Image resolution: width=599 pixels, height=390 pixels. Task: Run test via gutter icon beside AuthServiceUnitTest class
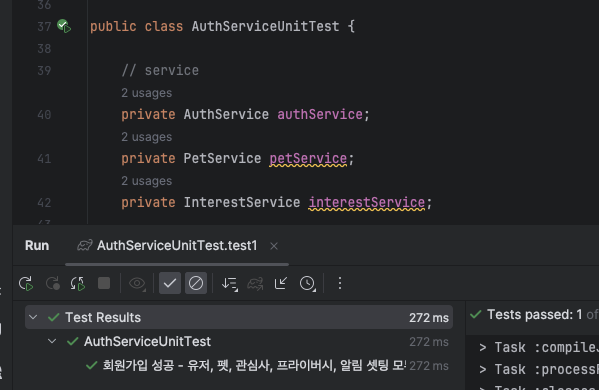point(64,26)
